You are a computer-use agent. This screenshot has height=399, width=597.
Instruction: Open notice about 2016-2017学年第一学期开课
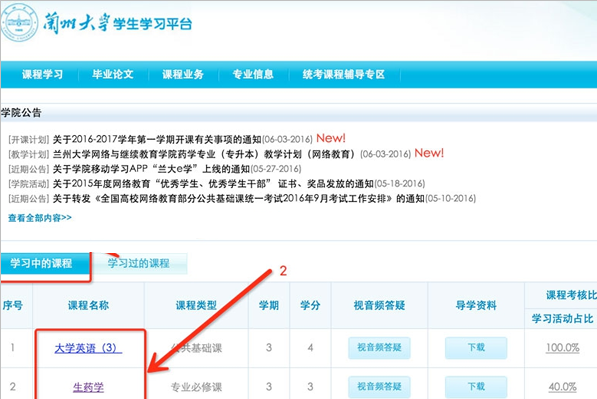tap(157, 139)
